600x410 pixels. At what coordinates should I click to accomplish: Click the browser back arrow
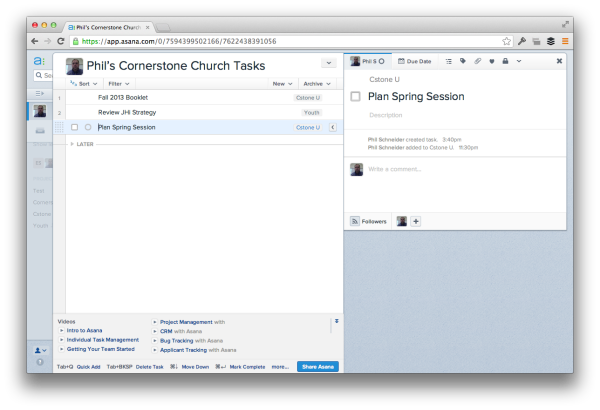pyautogui.click(x=35, y=41)
